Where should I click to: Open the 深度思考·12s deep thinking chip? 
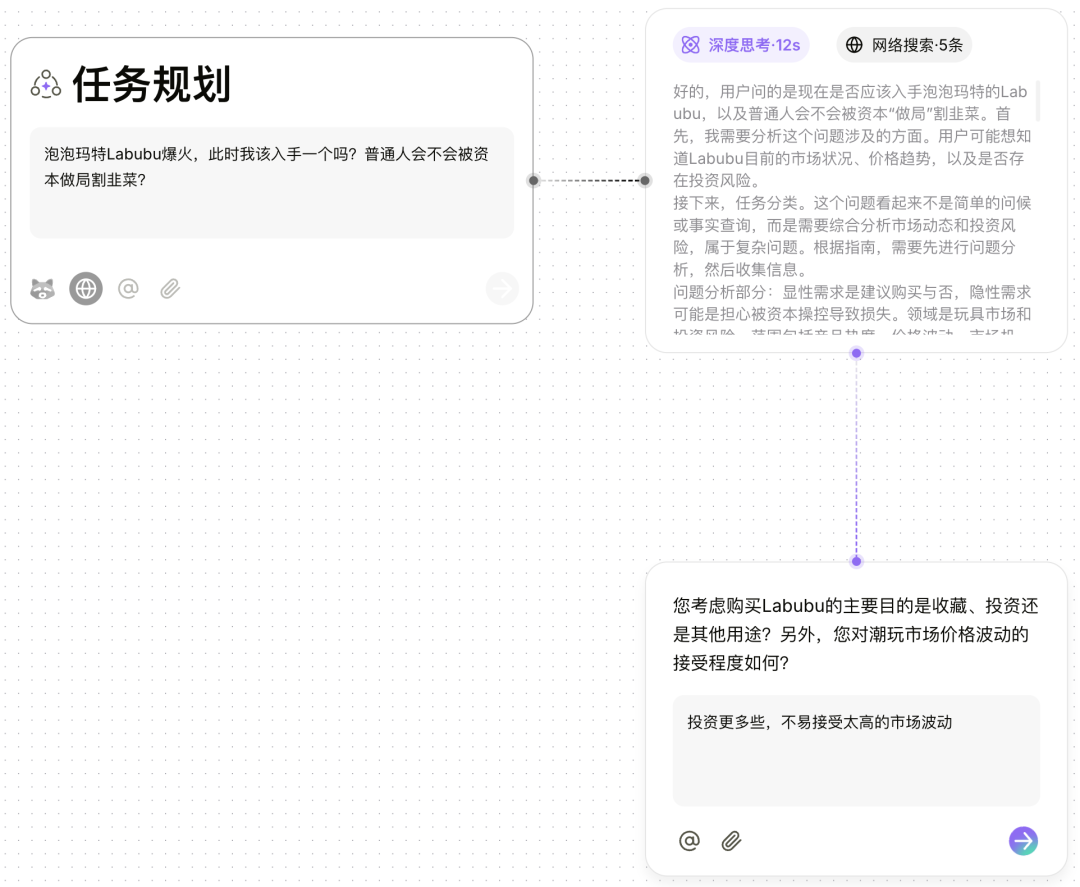pos(740,45)
